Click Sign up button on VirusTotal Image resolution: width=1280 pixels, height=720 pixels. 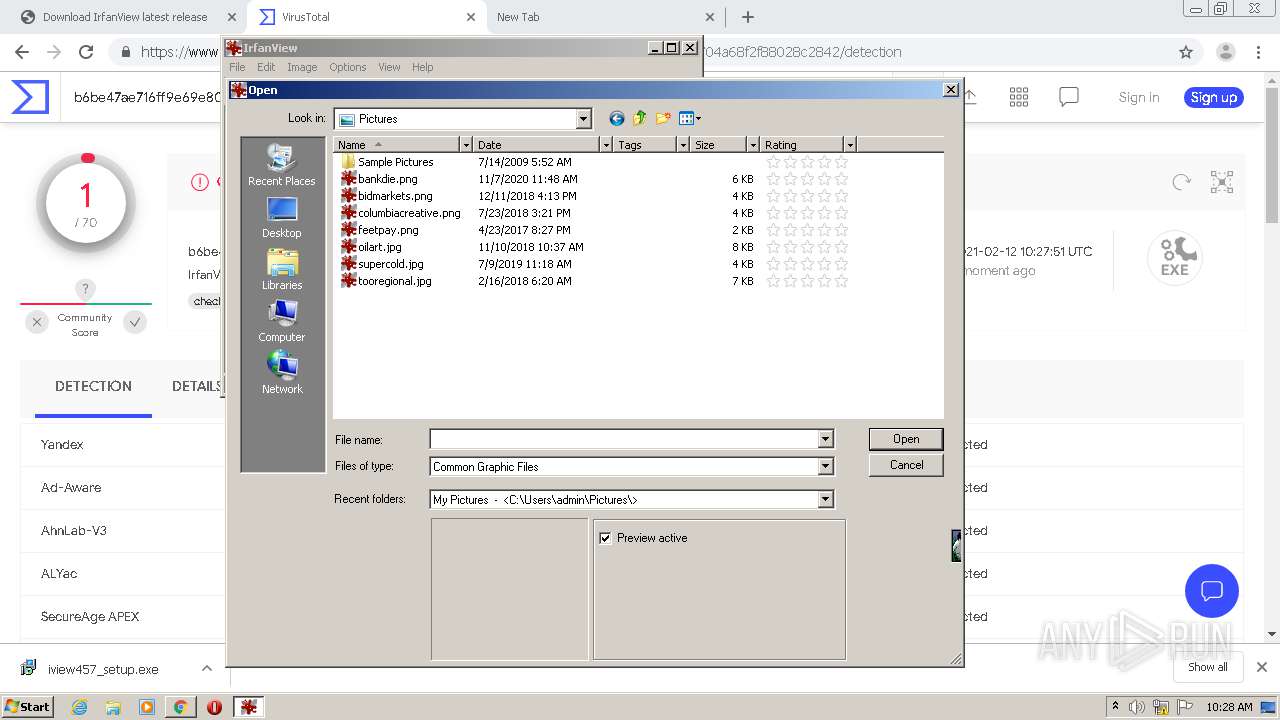[x=1214, y=97]
